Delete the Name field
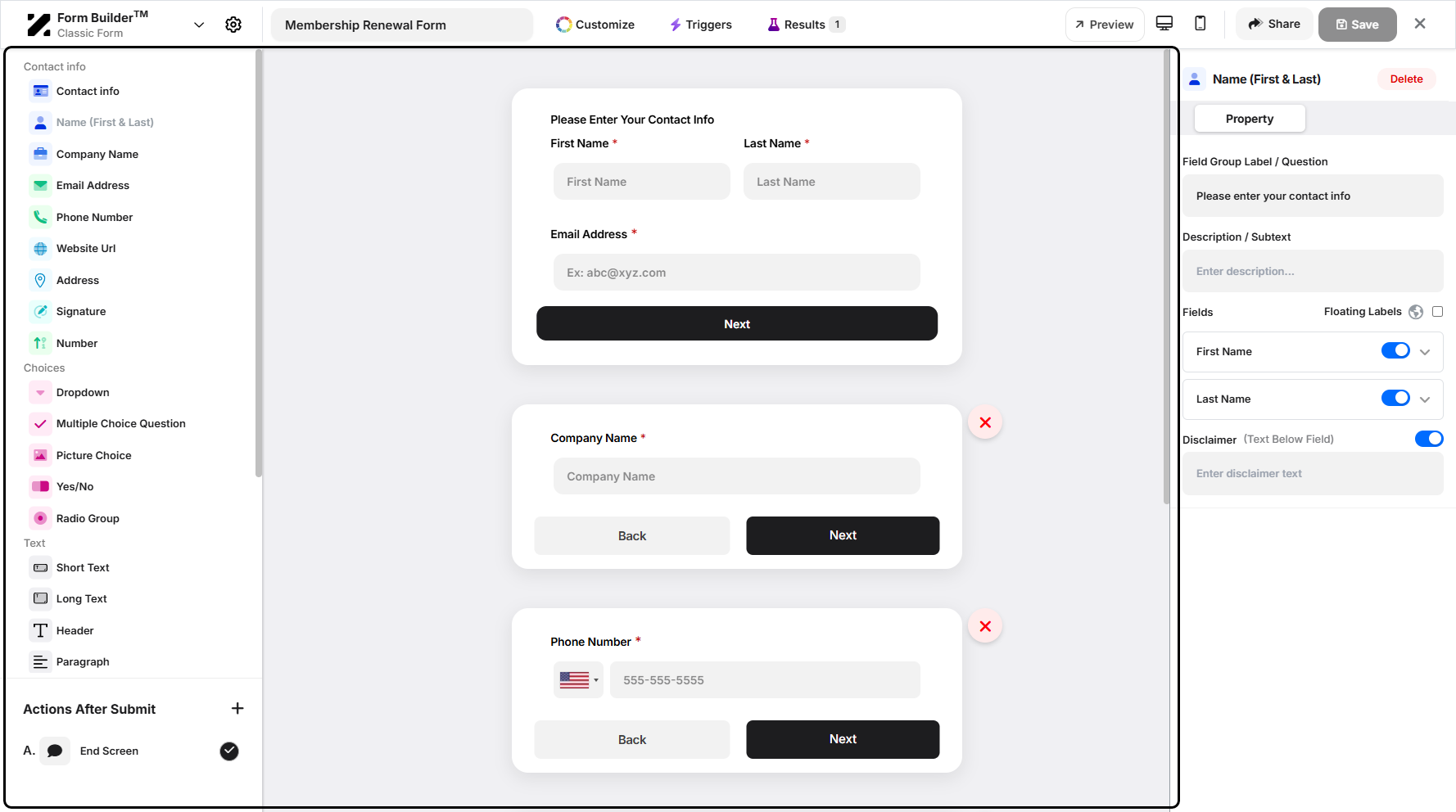1456x812 pixels. pos(1406,79)
